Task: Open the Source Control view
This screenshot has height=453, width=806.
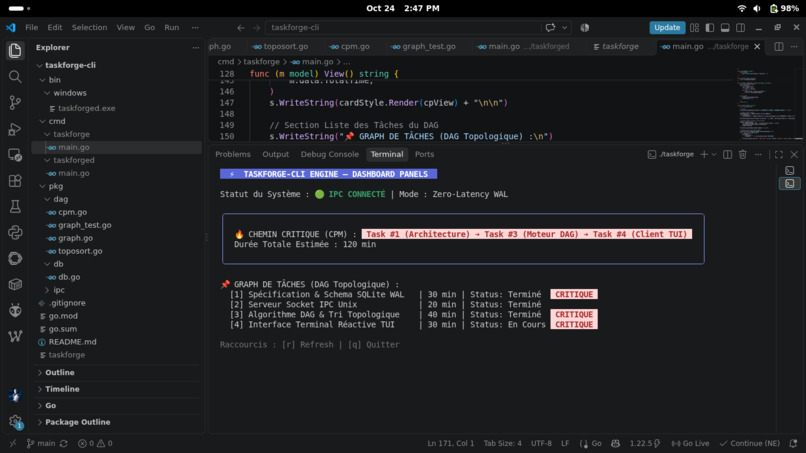Action: coord(15,102)
